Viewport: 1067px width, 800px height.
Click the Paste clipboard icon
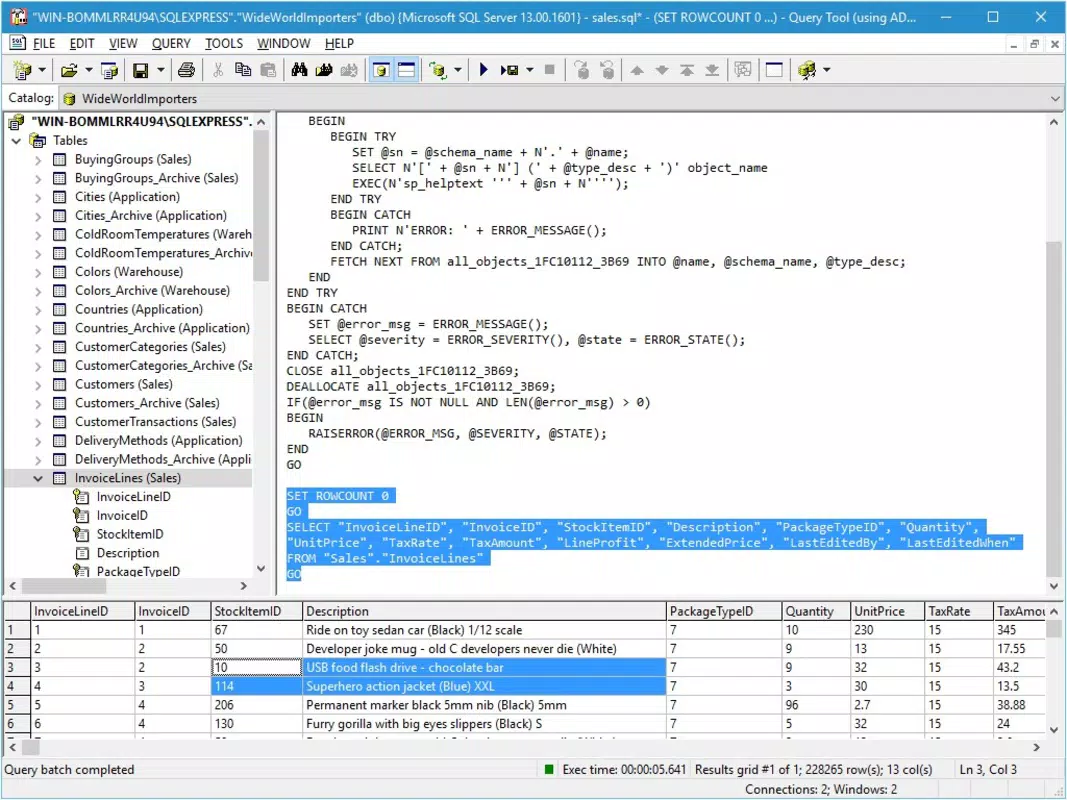pyautogui.click(x=268, y=70)
